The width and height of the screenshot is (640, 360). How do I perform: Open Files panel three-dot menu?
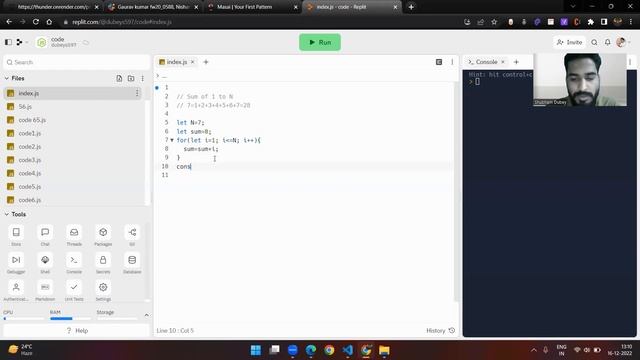[x=142, y=78]
